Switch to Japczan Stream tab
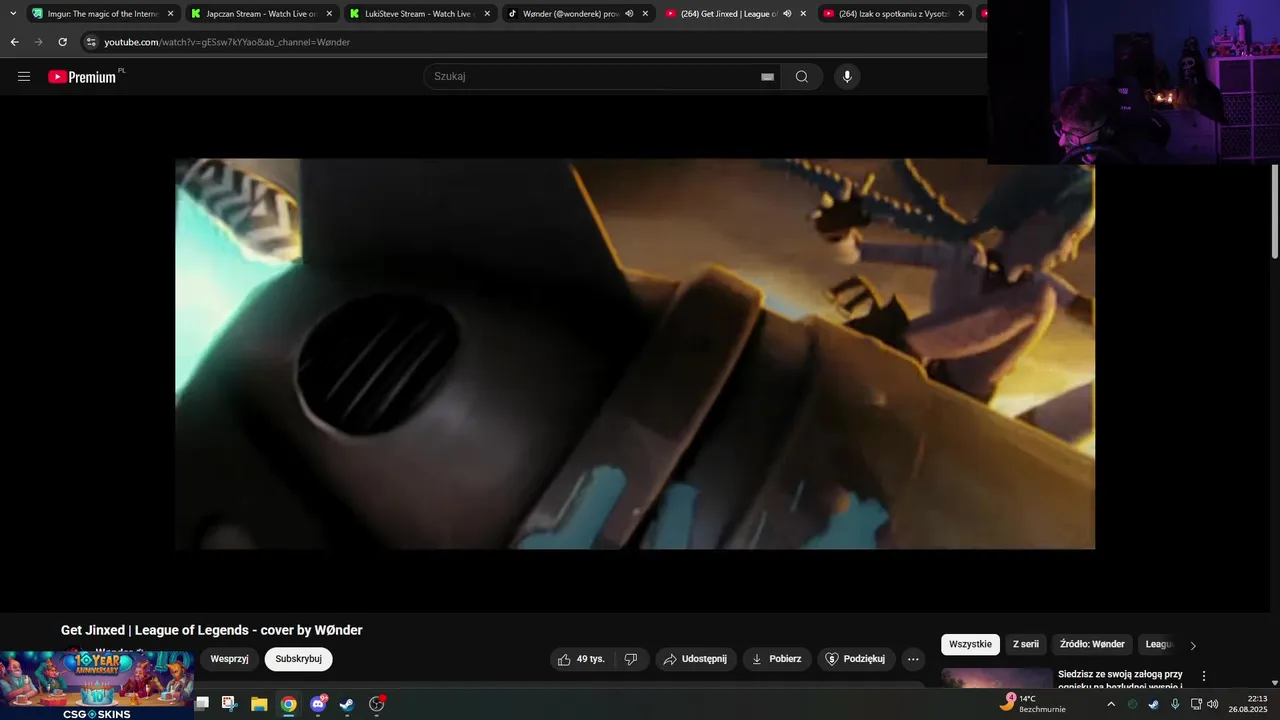This screenshot has width=1280, height=720. coord(261,14)
